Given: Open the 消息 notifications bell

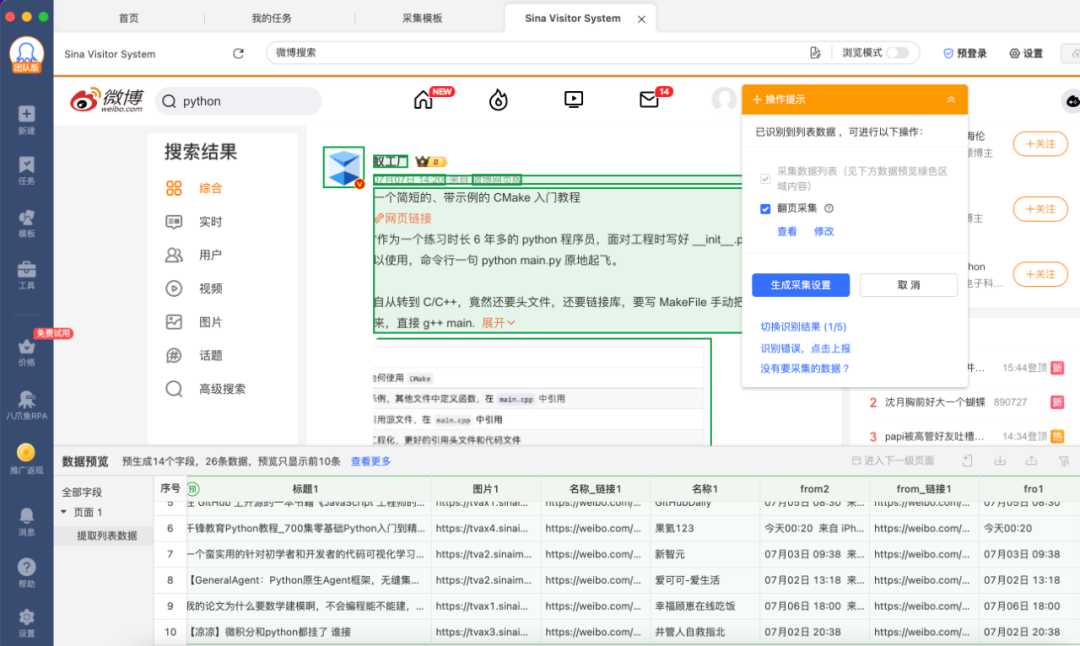Looking at the screenshot, I should click(26, 521).
